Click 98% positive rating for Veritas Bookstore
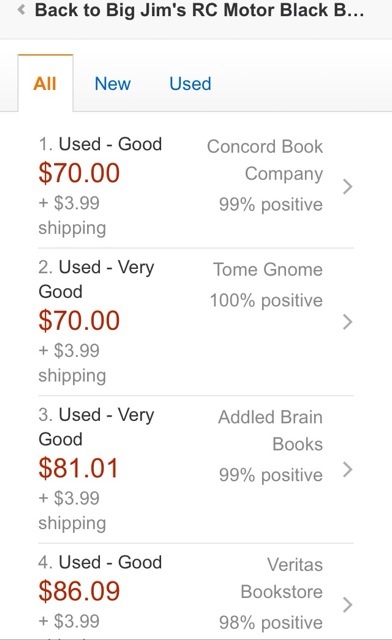This screenshot has width=392, height=640. coord(271,622)
